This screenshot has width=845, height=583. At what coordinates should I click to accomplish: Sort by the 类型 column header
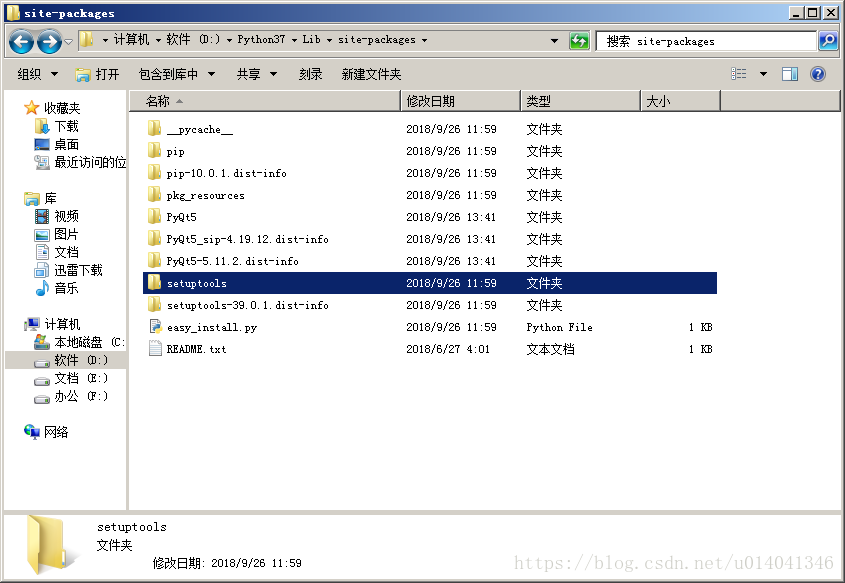tap(580, 101)
